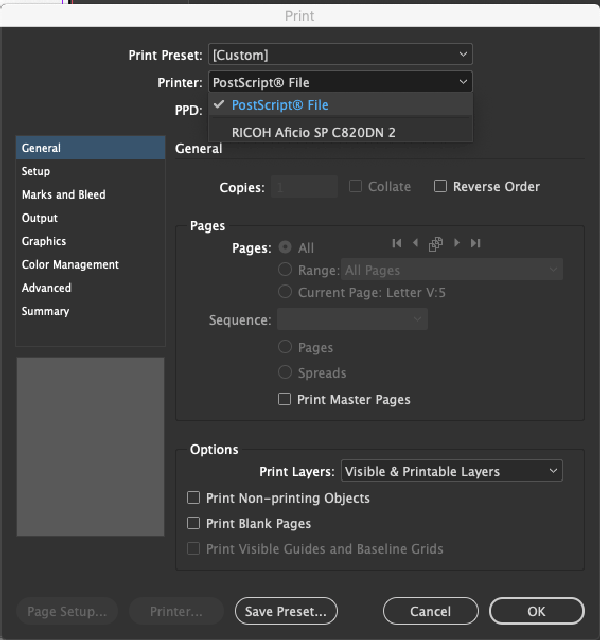Open the Marks and Bleed category
The image size is (600, 640).
point(91,195)
